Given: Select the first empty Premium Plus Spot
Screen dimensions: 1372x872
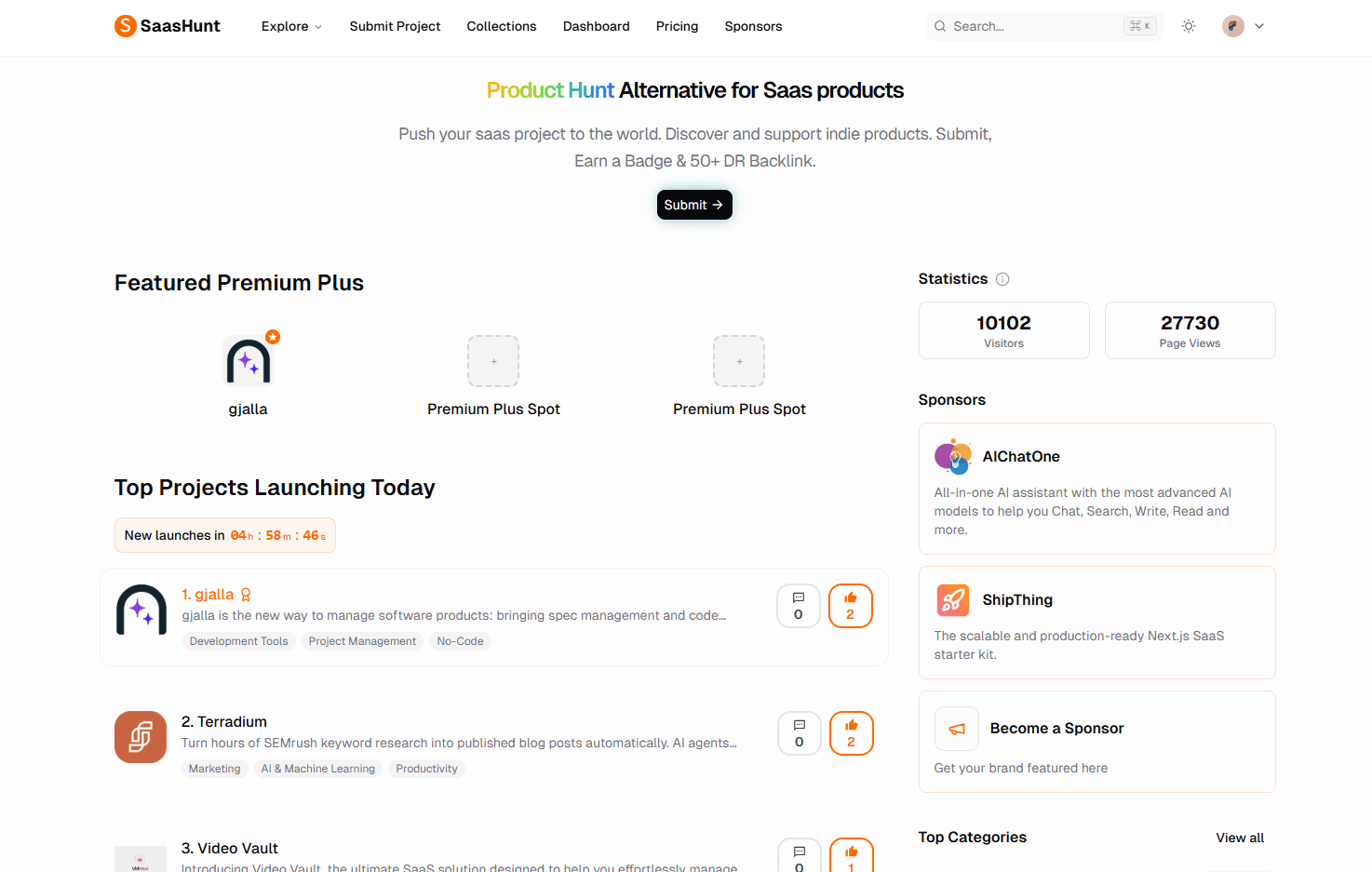Looking at the screenshot, I should pyautogui.click(x=493, y=361).
